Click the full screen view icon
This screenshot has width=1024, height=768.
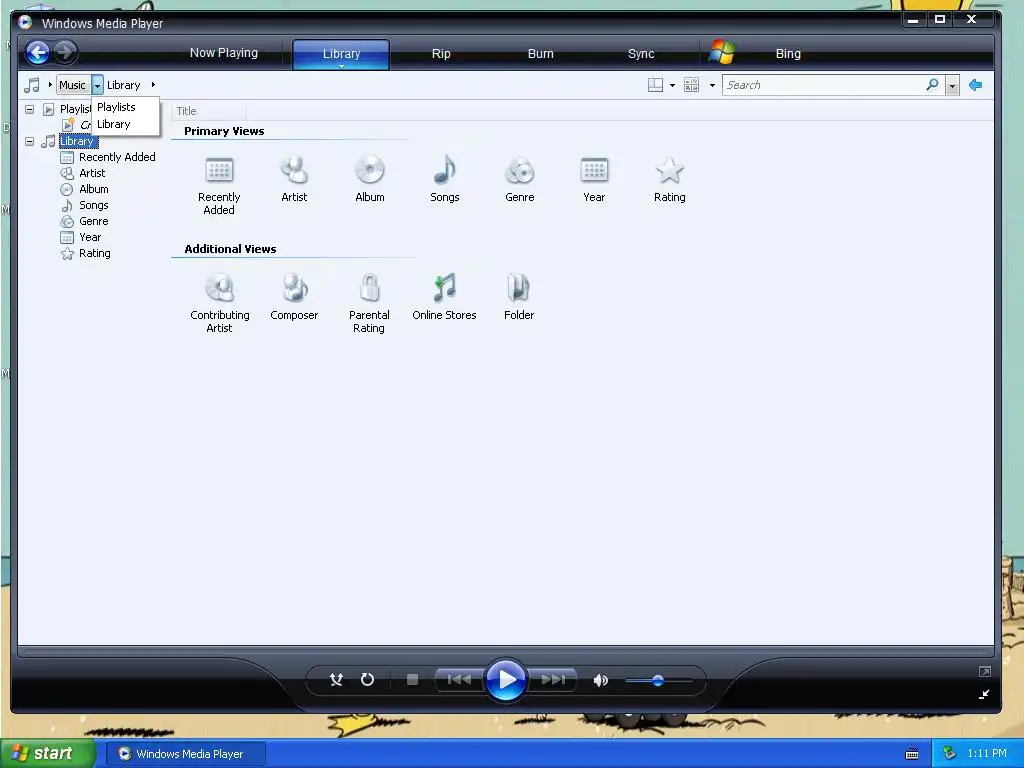pyautogui.click(x=985, y=671)
